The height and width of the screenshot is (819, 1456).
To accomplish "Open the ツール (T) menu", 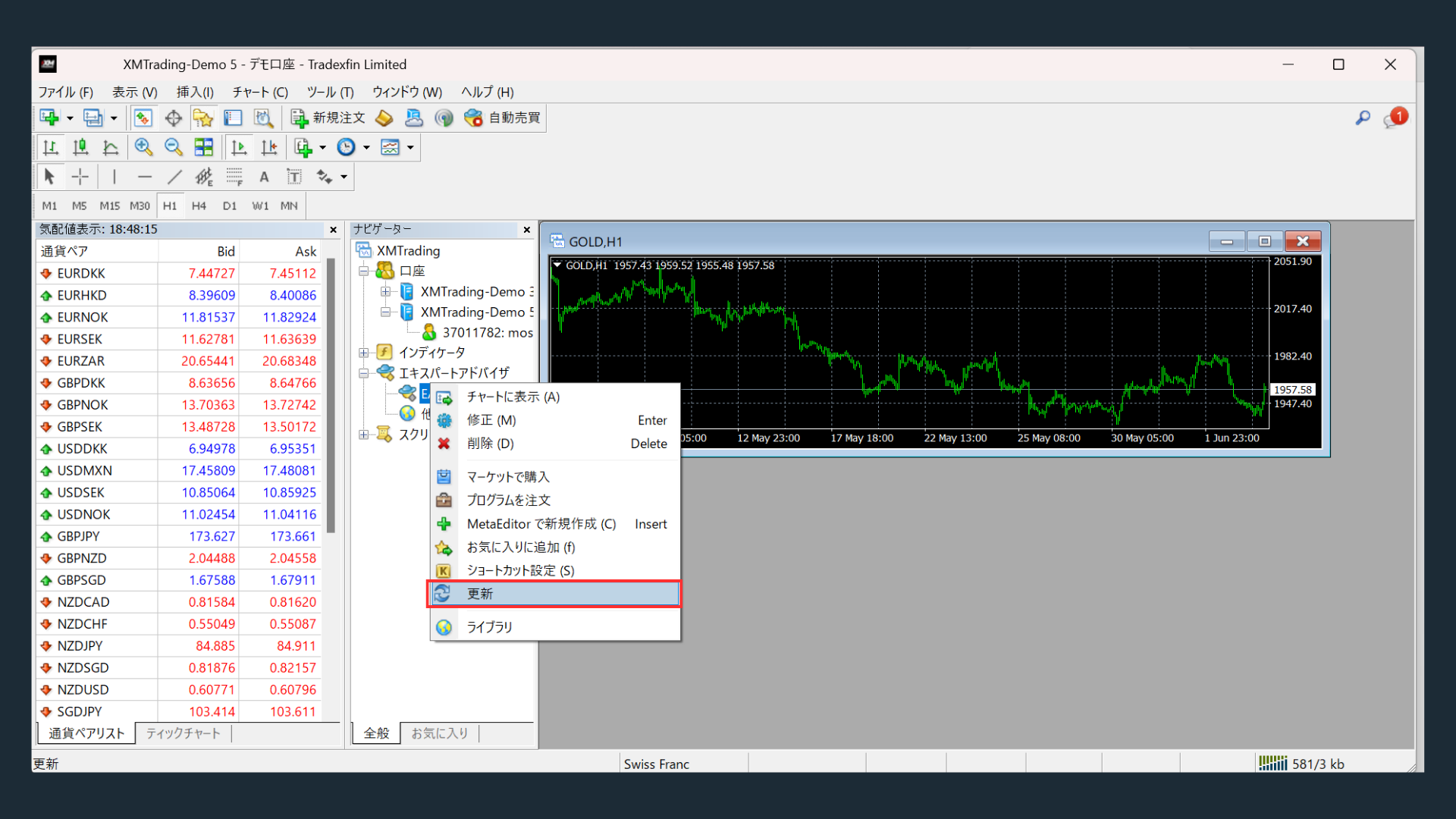I will coord(330,92).
